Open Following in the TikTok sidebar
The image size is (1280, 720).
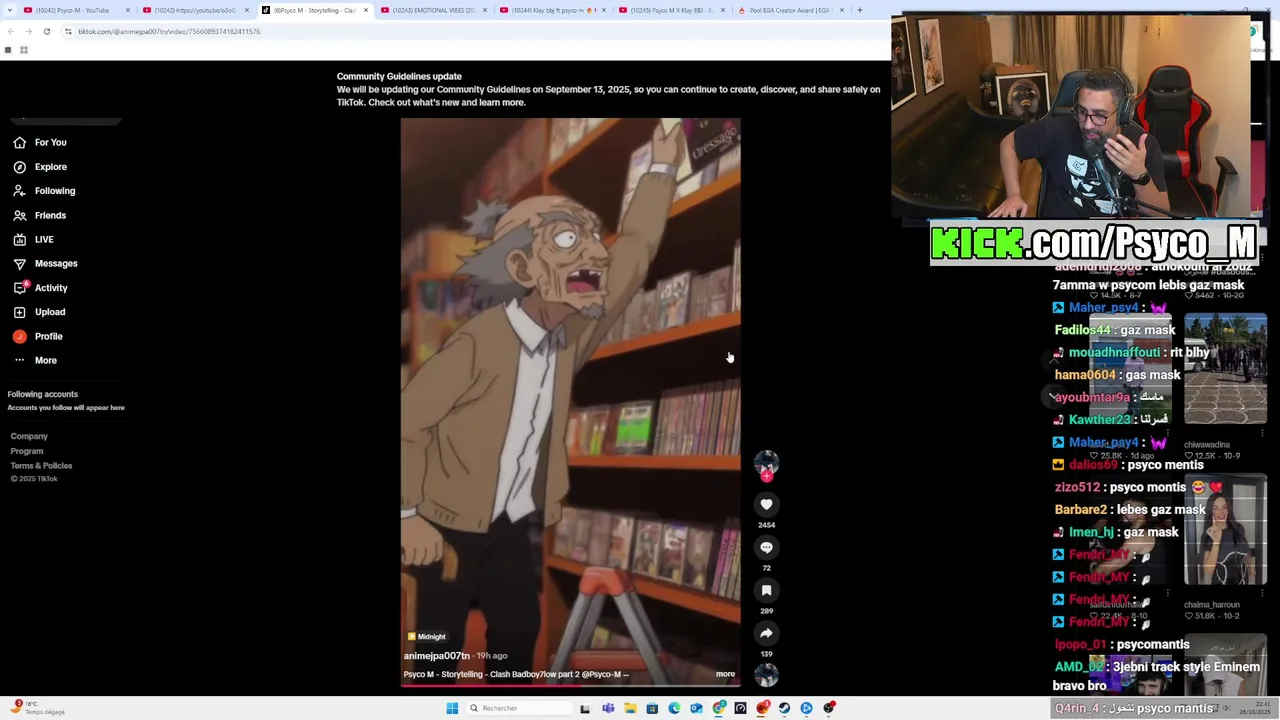pyautogui.click(x=44, y=191)
